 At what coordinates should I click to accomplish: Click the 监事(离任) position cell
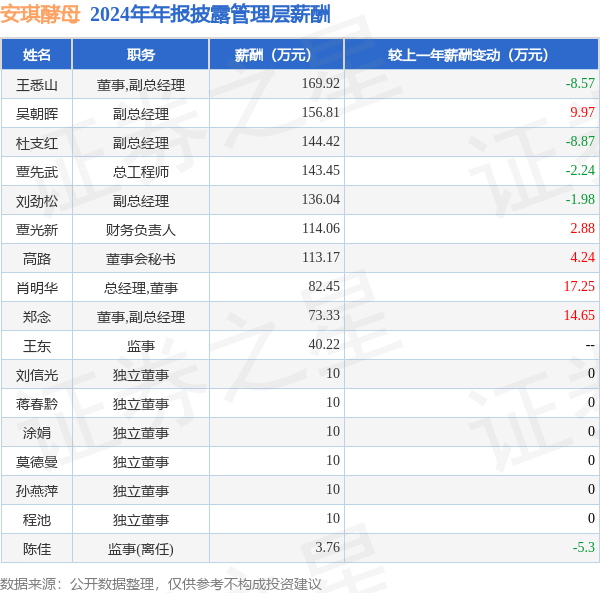pos(140,549)
